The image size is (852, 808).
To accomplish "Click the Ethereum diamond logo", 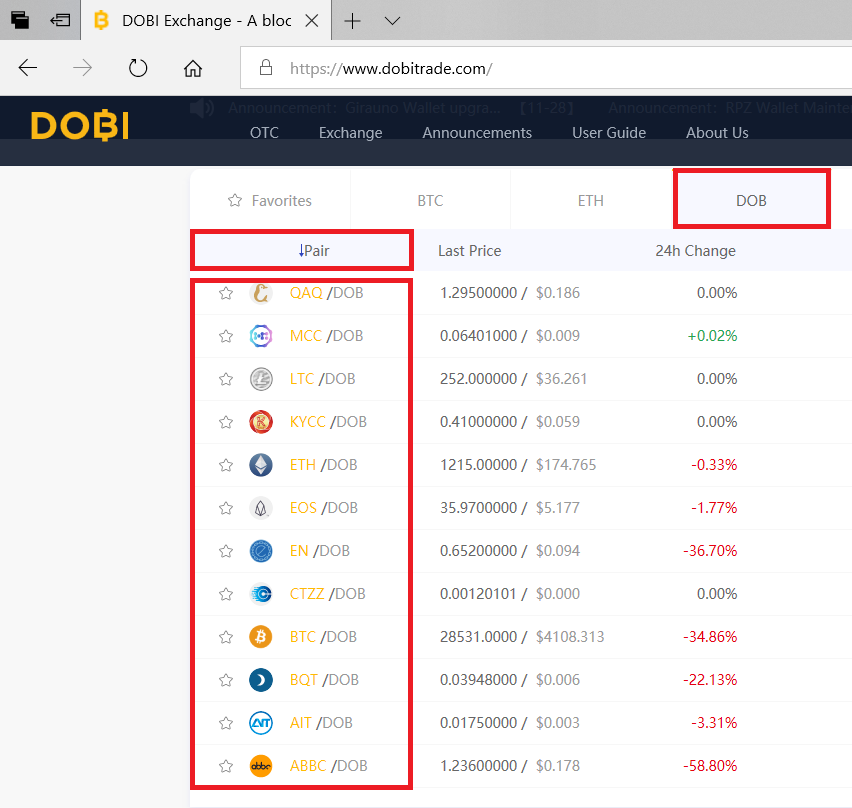I will click(x=261, y=465).
